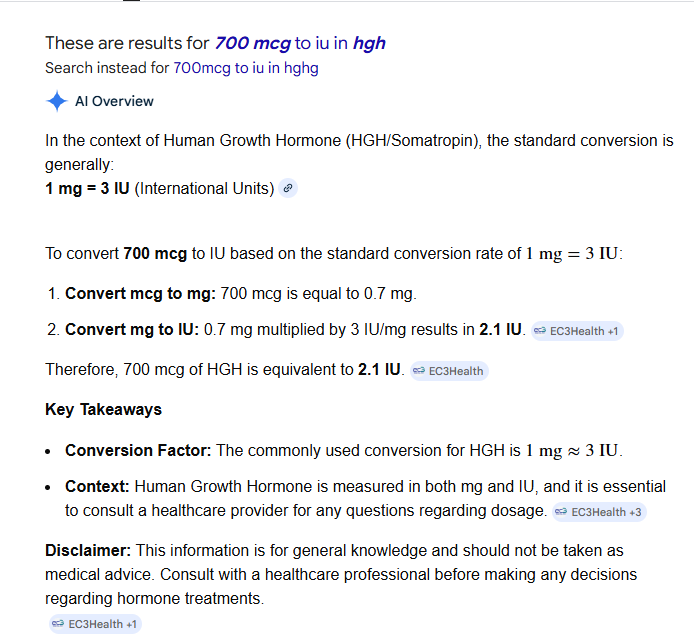Click the "Conversion Factor:" bullet label
Image resolution: width=694 pixels, height=644 pixels.
pos(138,451)
